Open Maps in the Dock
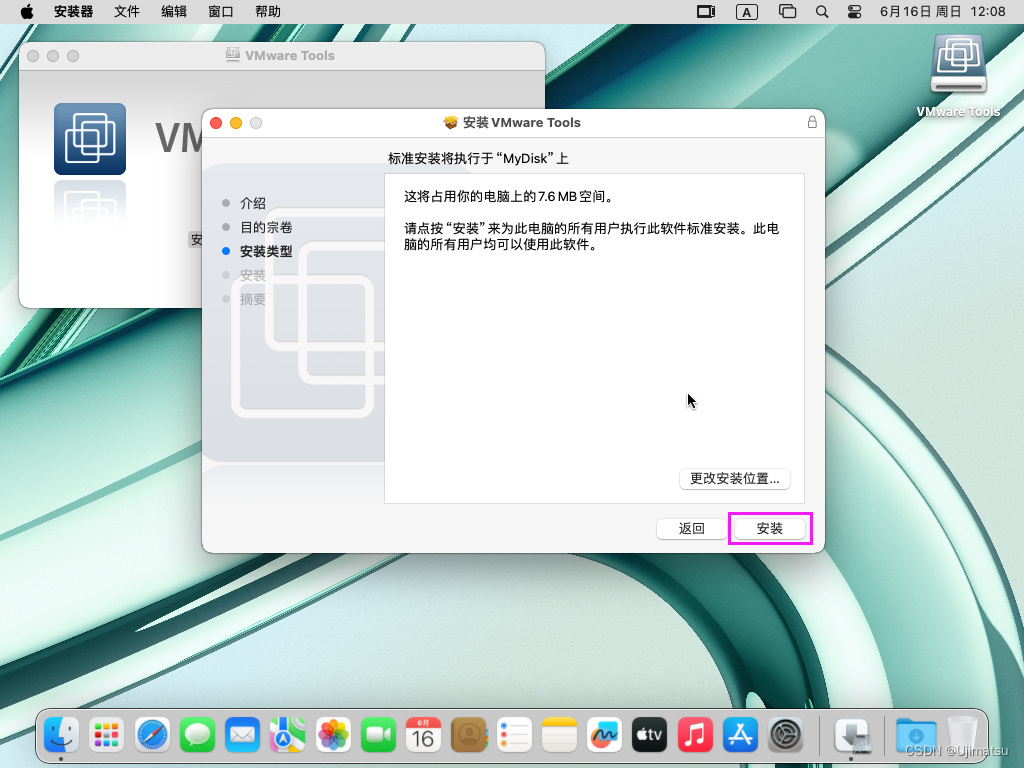The image size is (1024, 768). [287, 735]
